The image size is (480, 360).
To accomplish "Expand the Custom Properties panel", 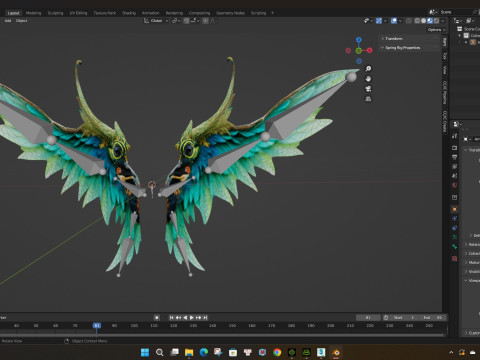I will pyautogui.click(x=473, y=333).
